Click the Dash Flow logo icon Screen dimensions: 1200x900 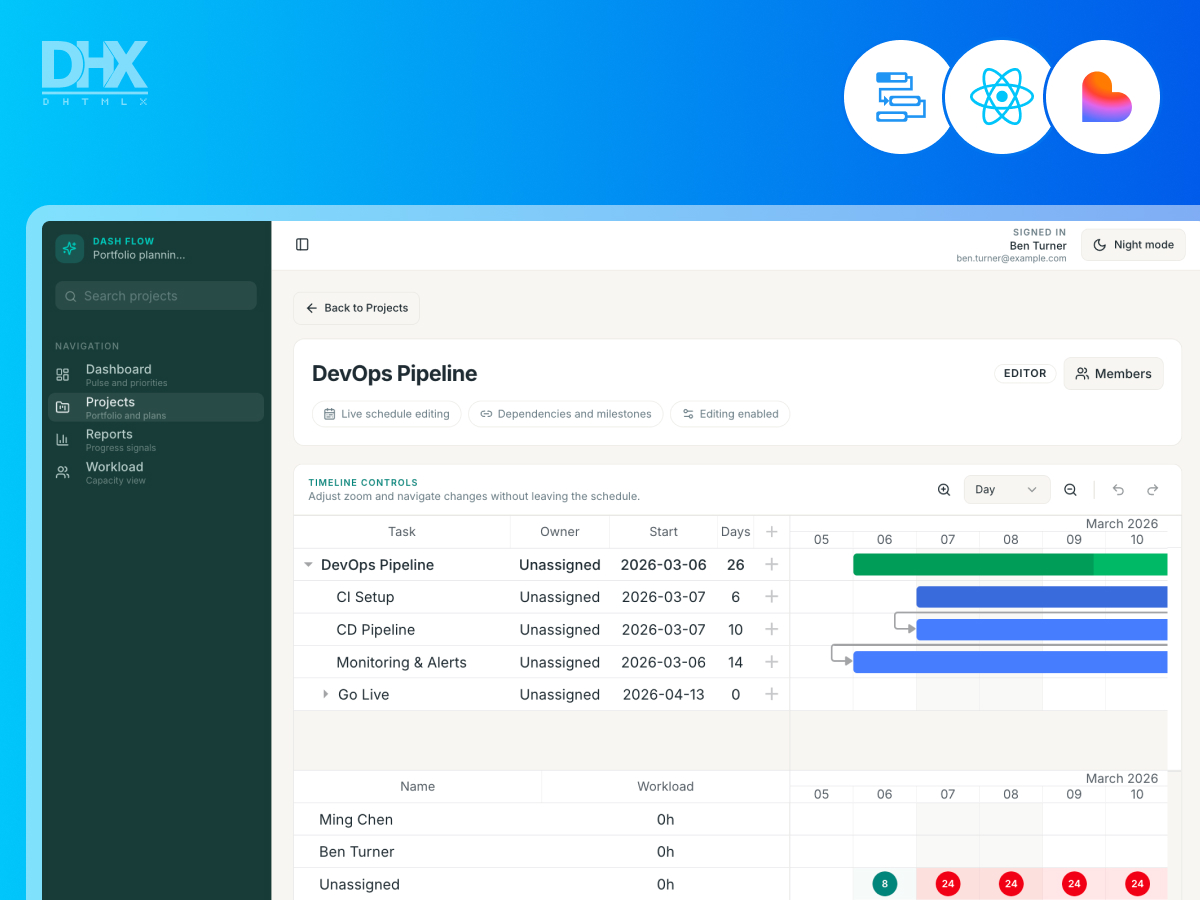pyautogui.click(x=69, y=249)
